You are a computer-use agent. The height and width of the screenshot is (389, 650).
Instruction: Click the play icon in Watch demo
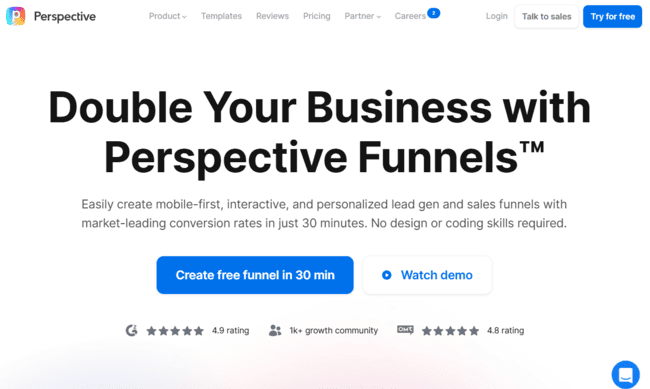[x=386, y=275]
